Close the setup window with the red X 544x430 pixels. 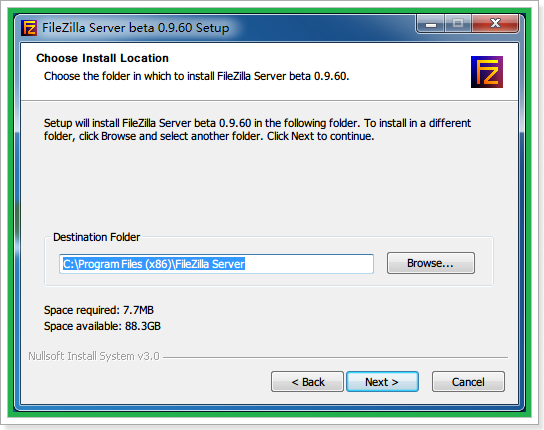click(x=495, y=24)
